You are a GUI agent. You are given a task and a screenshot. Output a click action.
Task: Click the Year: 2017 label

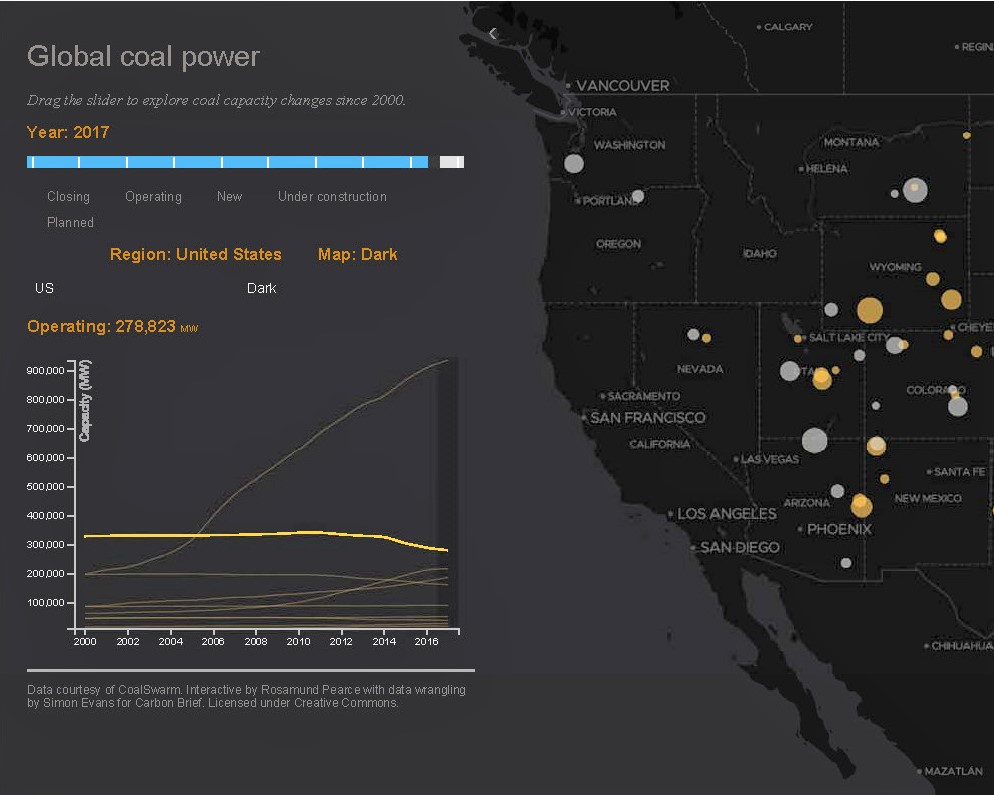68,132
